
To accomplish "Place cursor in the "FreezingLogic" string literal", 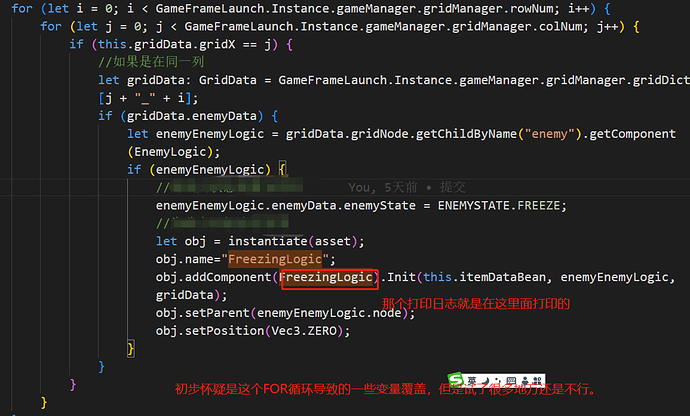I will [275, 259].
